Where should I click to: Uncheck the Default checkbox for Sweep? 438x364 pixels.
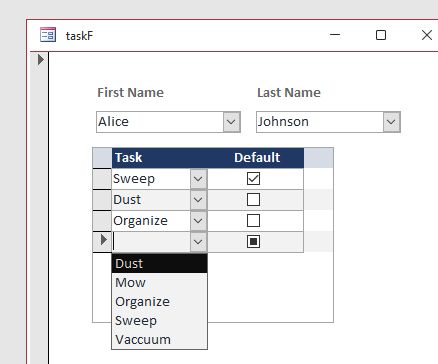(x=253, y=179)
